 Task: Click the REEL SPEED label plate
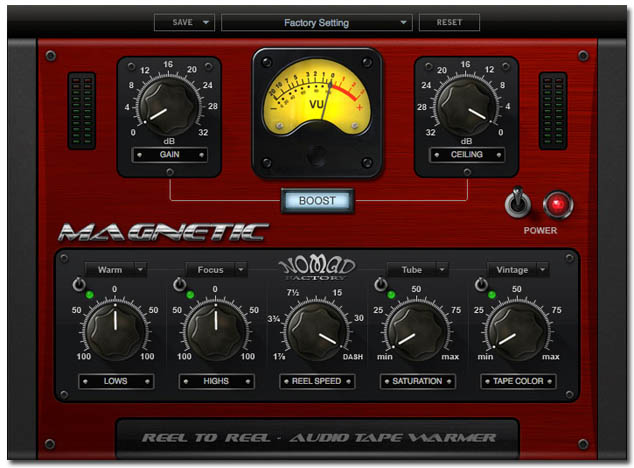[x=317, y=381]
